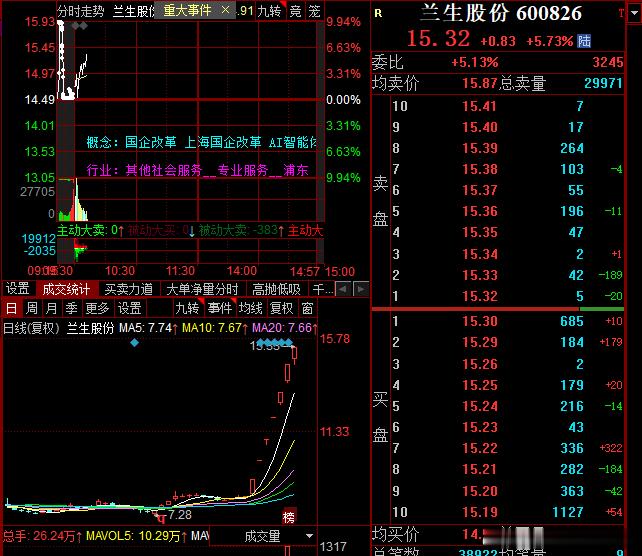This screenshot has height=556, width=642.
Task: Click the R marker beside stock name
Action: coord(378,14)
